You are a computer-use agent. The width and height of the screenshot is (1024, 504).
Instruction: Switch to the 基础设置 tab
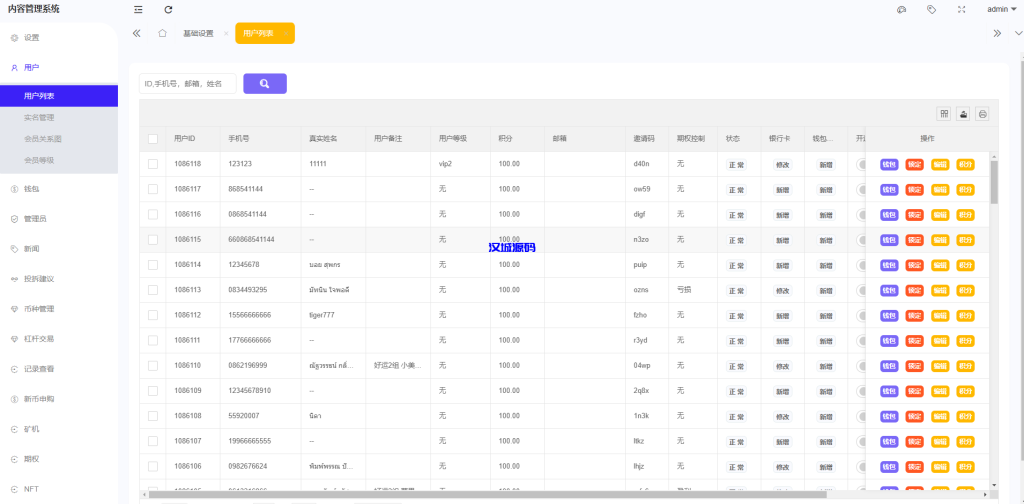(198, 33)
